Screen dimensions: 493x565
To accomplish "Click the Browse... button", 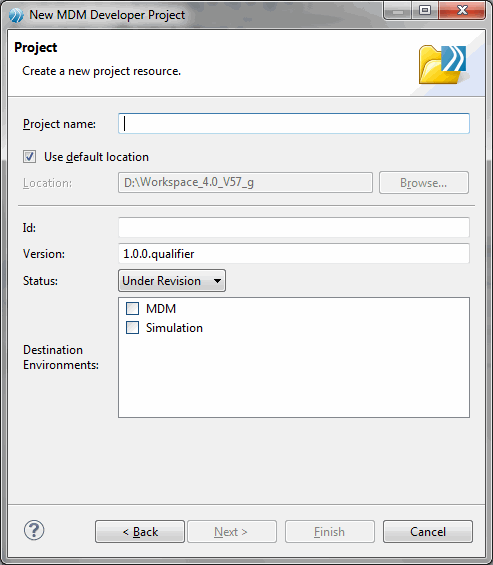I will tap(424, 183).
